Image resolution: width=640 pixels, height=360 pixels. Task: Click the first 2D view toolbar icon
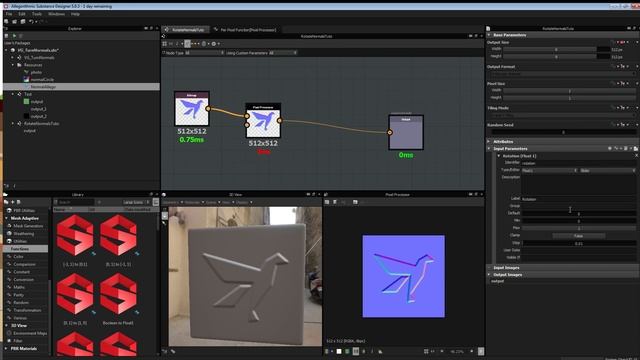327,202
